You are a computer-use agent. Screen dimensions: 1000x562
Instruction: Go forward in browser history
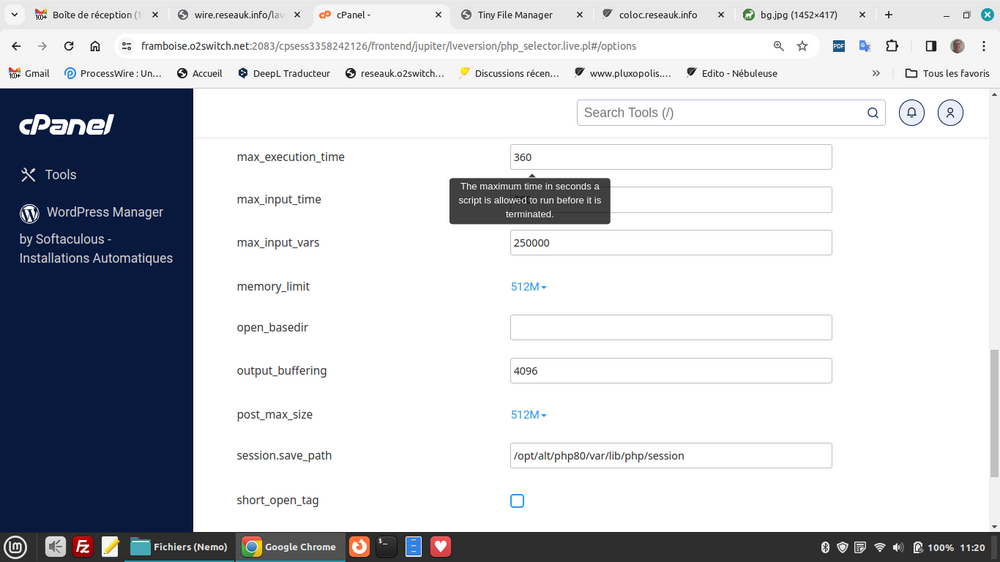pos(42,46)
